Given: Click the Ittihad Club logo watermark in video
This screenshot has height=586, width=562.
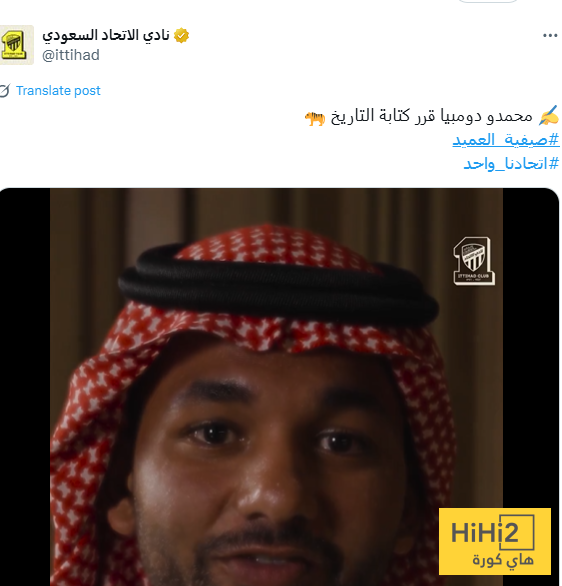Looking at the screenshot, I should point(473,261).
